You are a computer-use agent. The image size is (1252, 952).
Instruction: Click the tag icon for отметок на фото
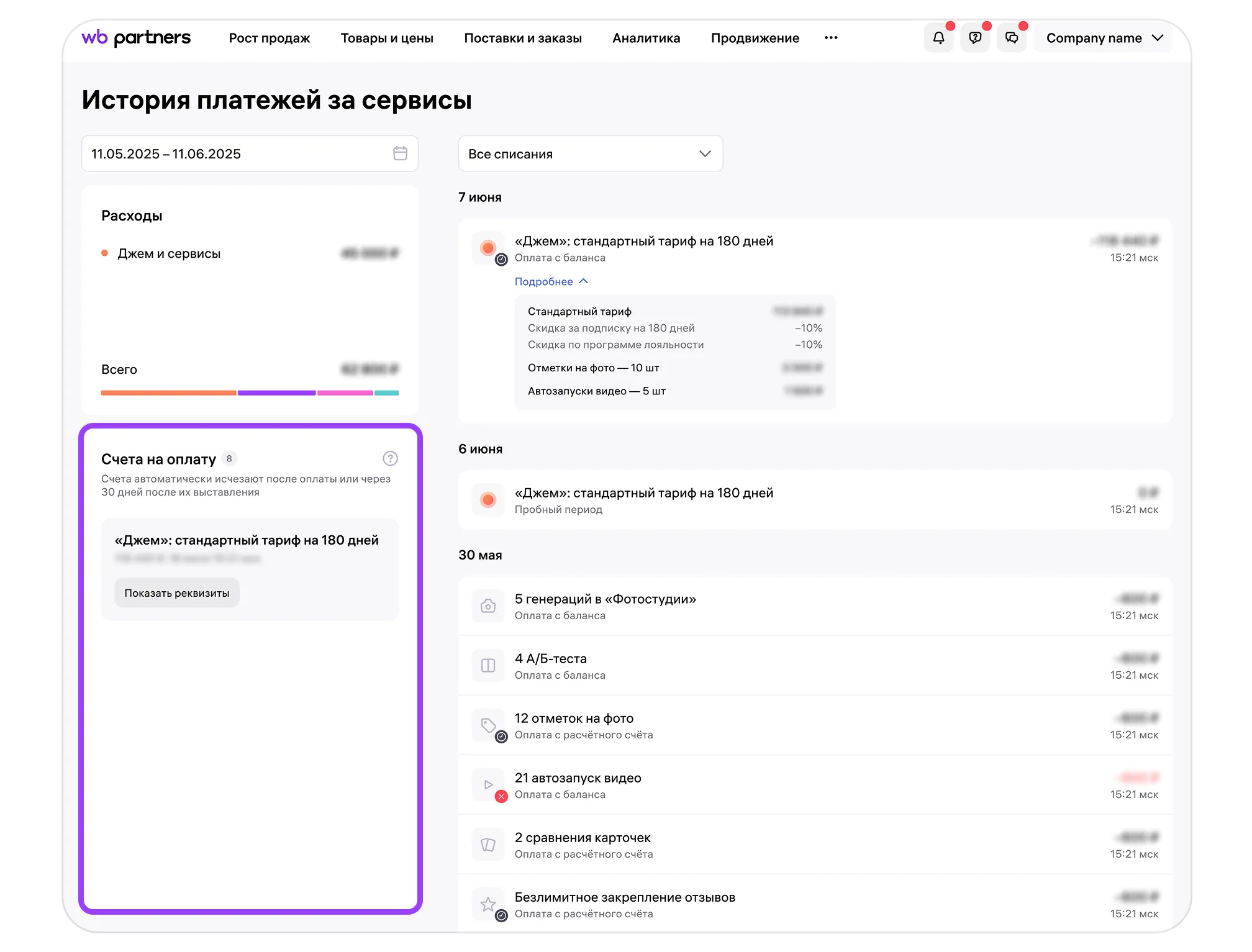point(488,725)
